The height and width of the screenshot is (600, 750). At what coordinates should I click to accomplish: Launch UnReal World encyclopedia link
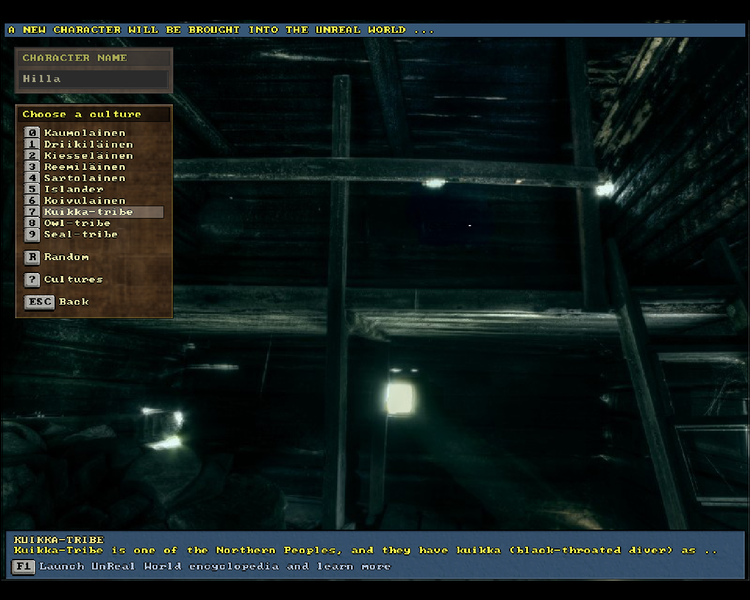pos(214,566)
